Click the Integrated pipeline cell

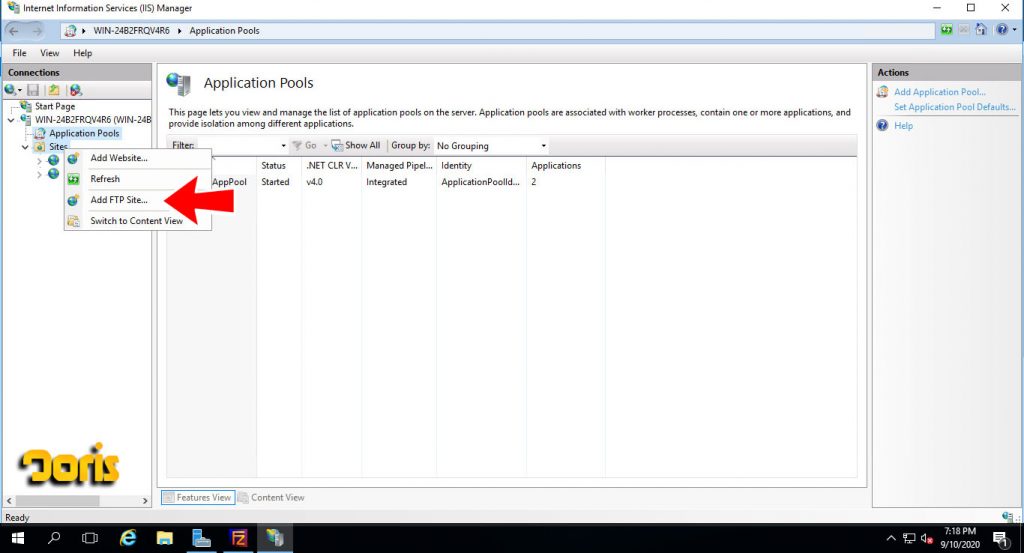386,182
